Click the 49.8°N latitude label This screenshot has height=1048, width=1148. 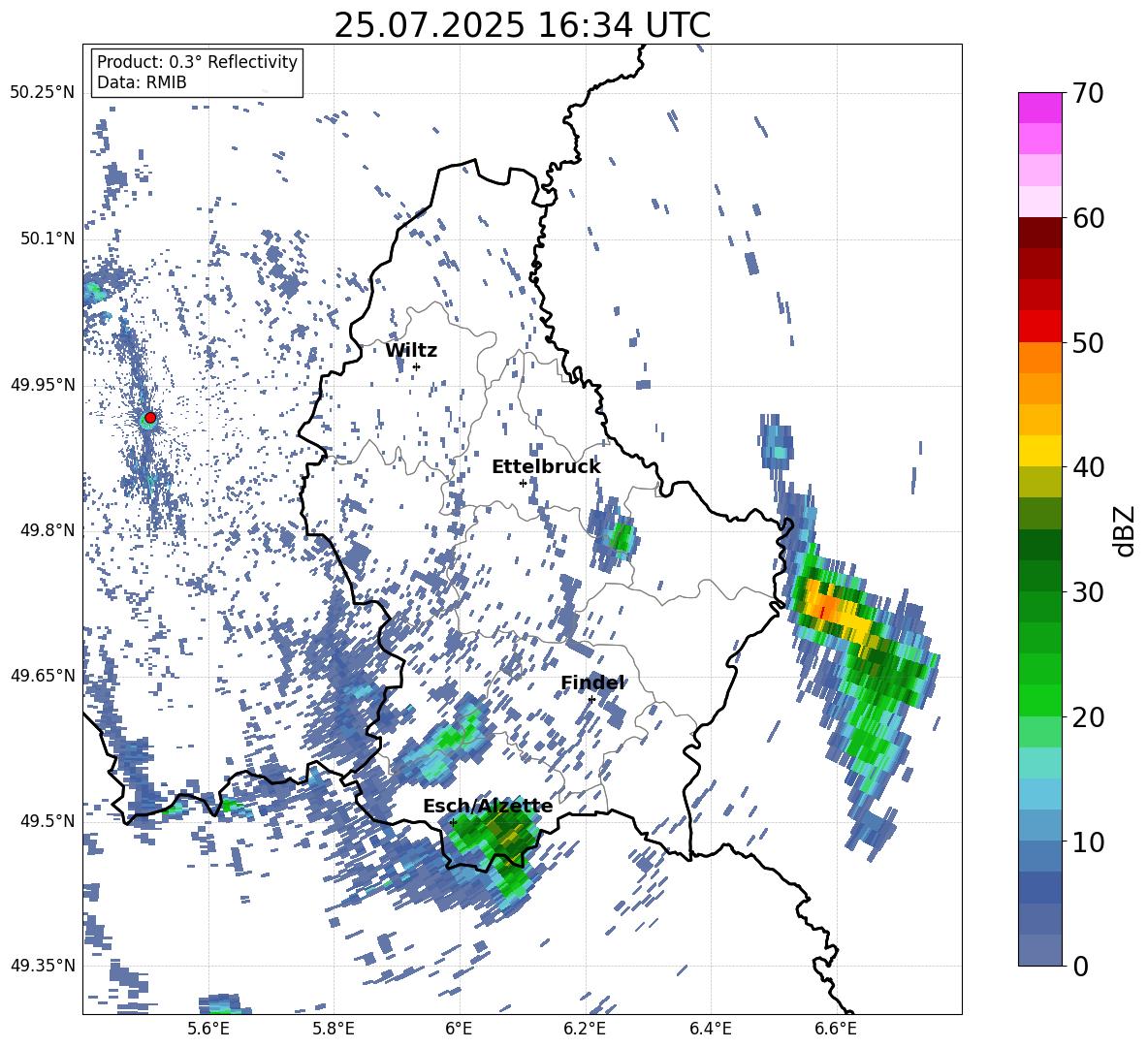click(x=47, y=530)
